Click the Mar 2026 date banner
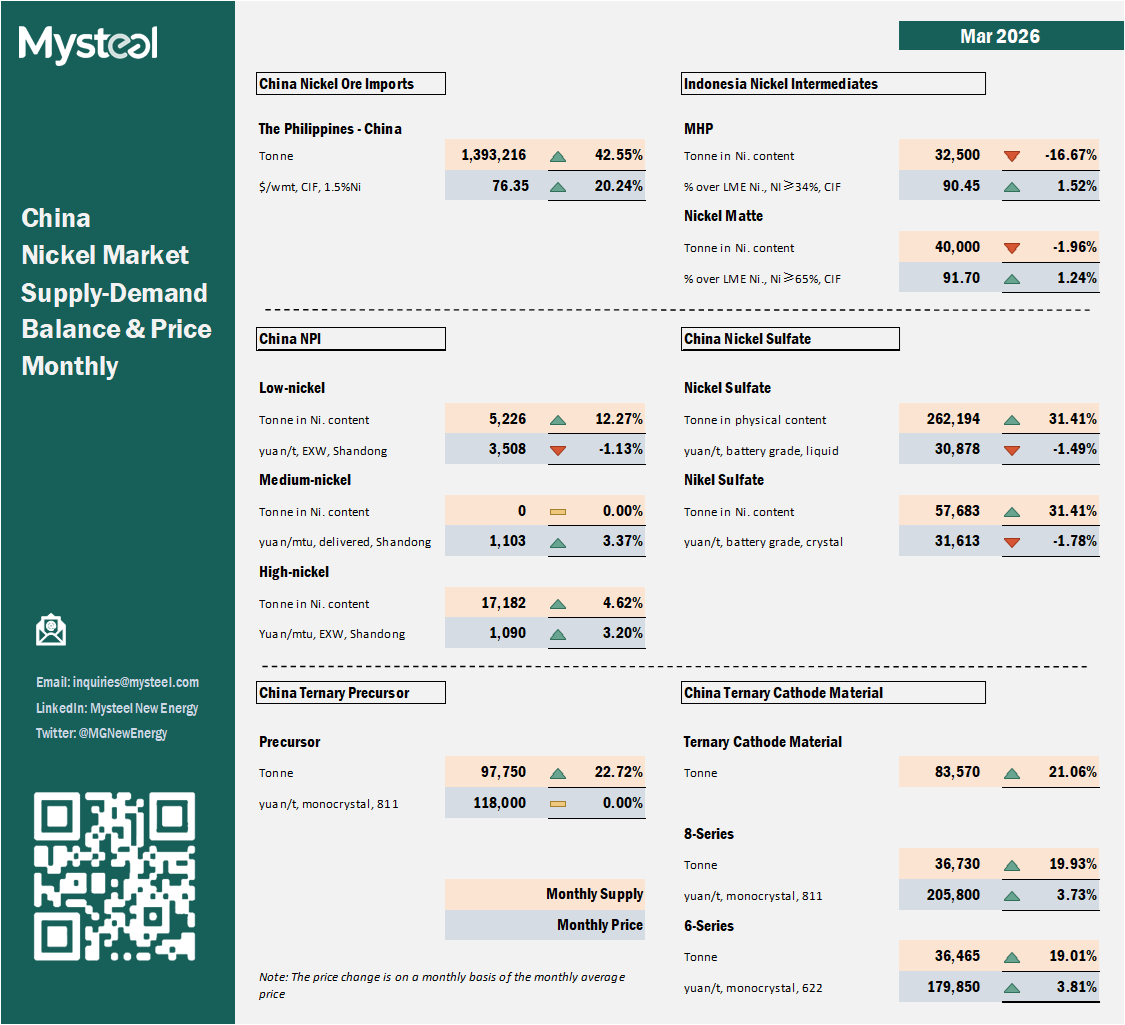Image resolution: width=1125 pixels, height=1025 pixels. [x=999, y=36]
